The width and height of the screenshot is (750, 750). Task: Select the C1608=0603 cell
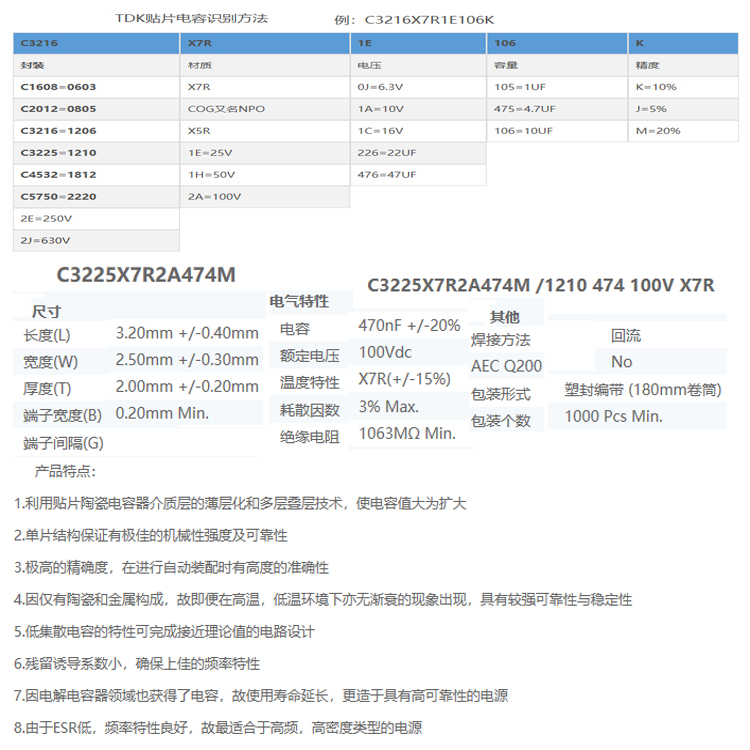(x=96, y=87)
